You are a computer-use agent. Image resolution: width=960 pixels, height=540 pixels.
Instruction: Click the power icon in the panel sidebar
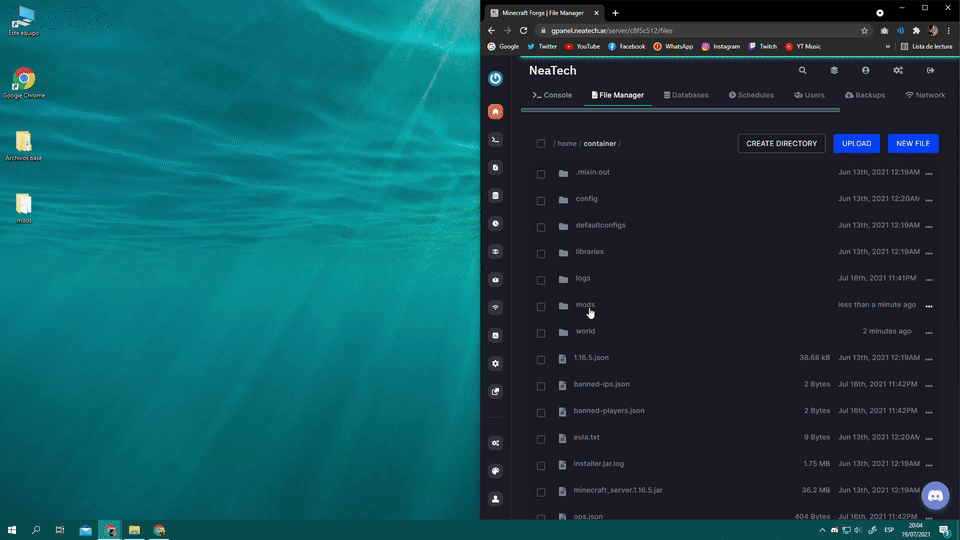coord(495,78)
